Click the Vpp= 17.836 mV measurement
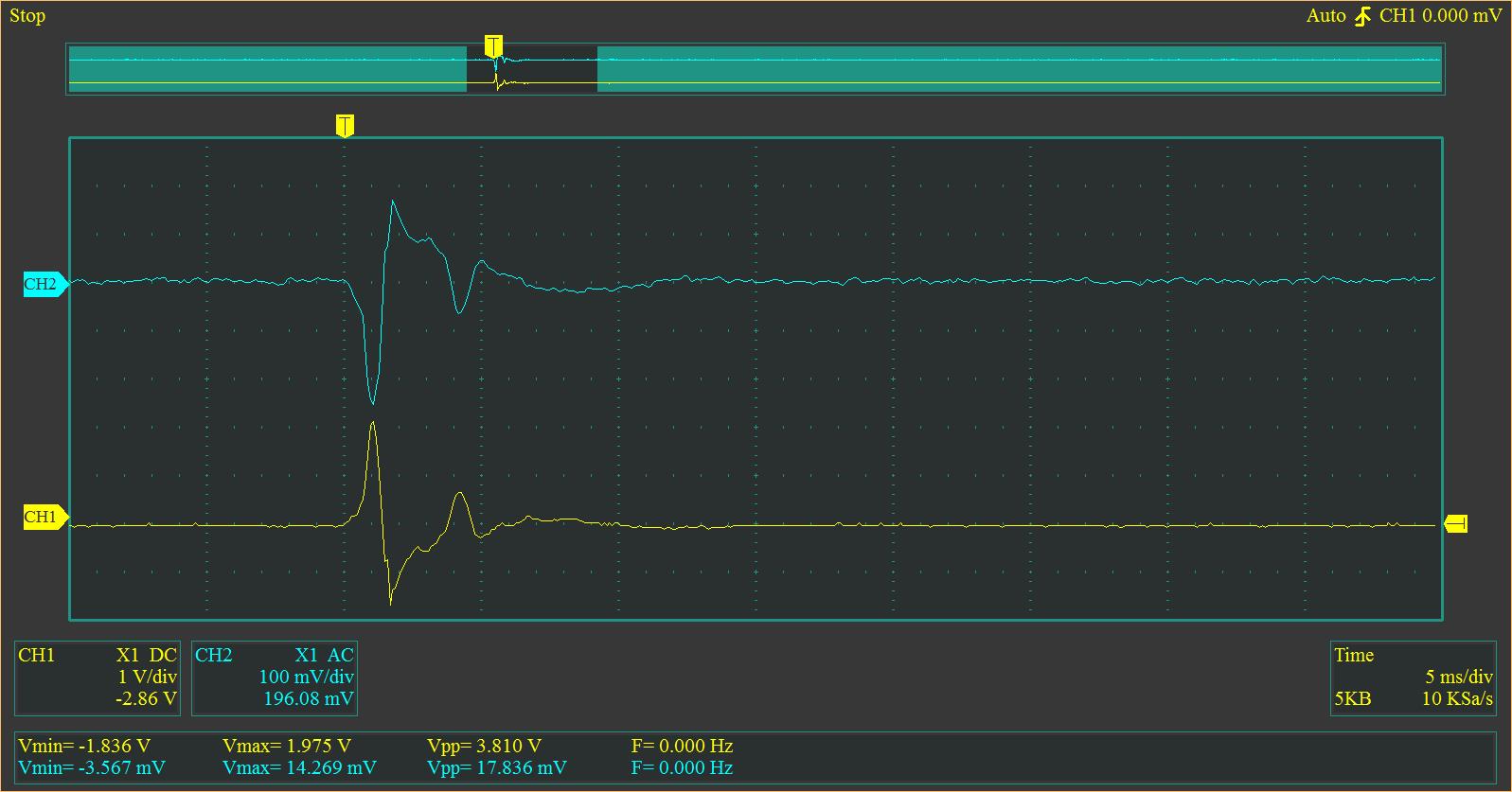Screen dimensions: 1512x792 tap(497, 767)
